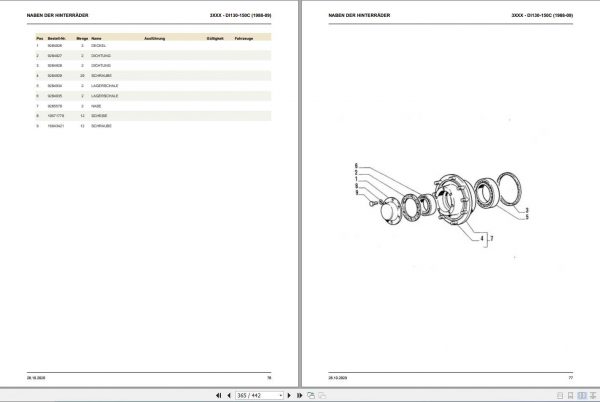The image size is (600, 402).
Task: Click the large seal ring drawing
Action: coord(509,189)
